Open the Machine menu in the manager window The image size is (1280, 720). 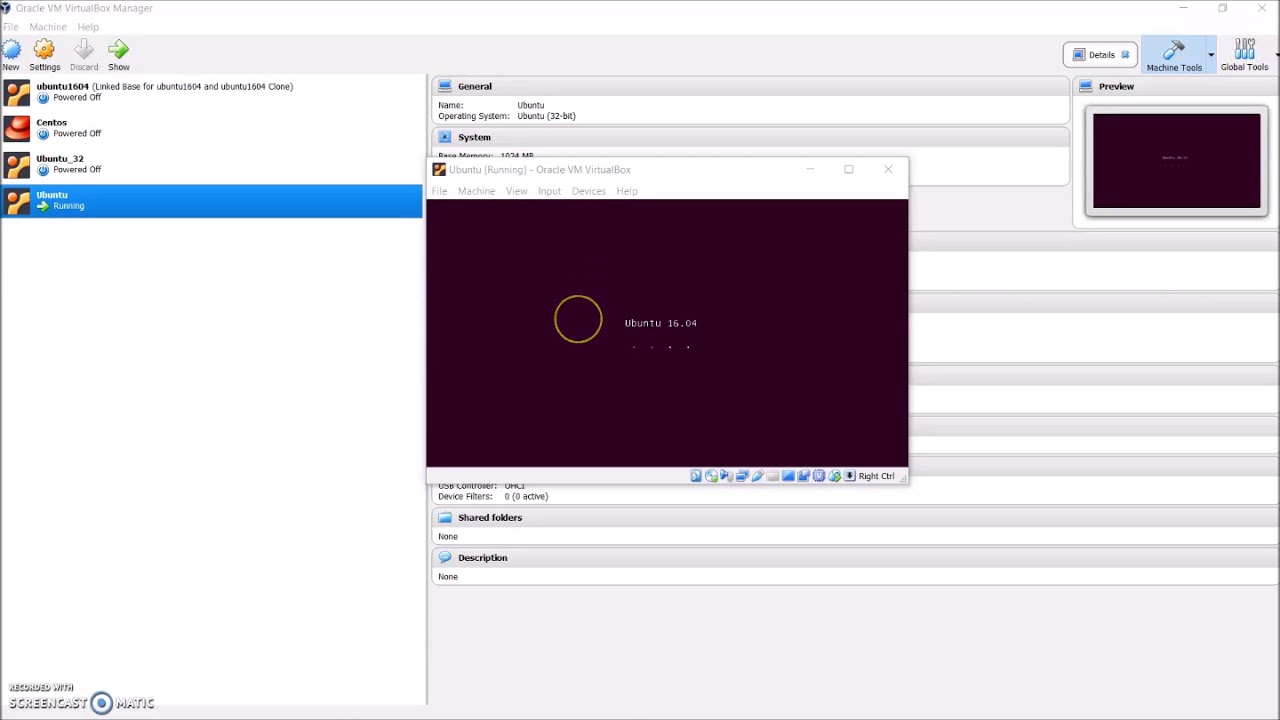[48, 27]
